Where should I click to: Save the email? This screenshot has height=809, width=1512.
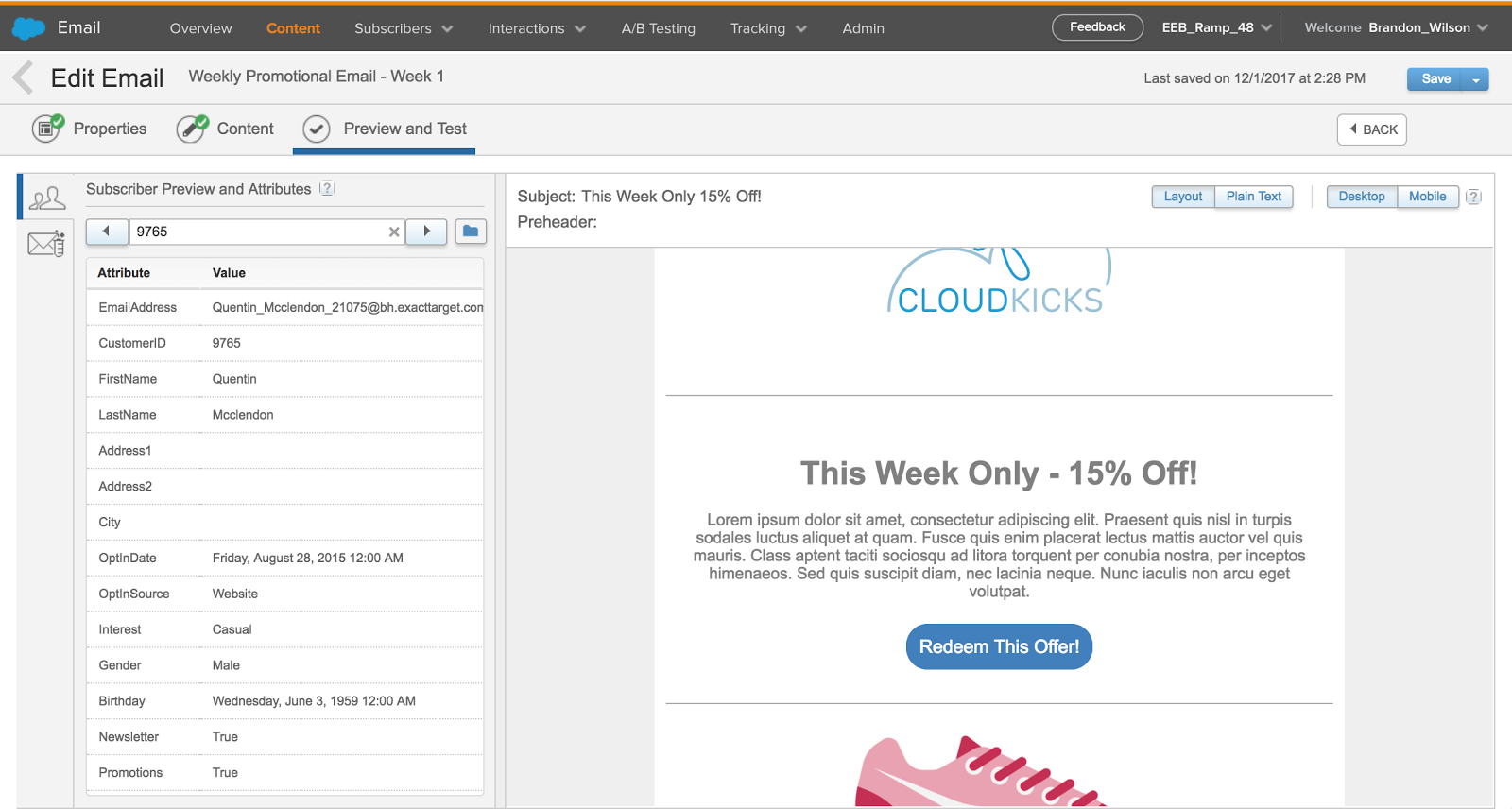point(1435,79)
